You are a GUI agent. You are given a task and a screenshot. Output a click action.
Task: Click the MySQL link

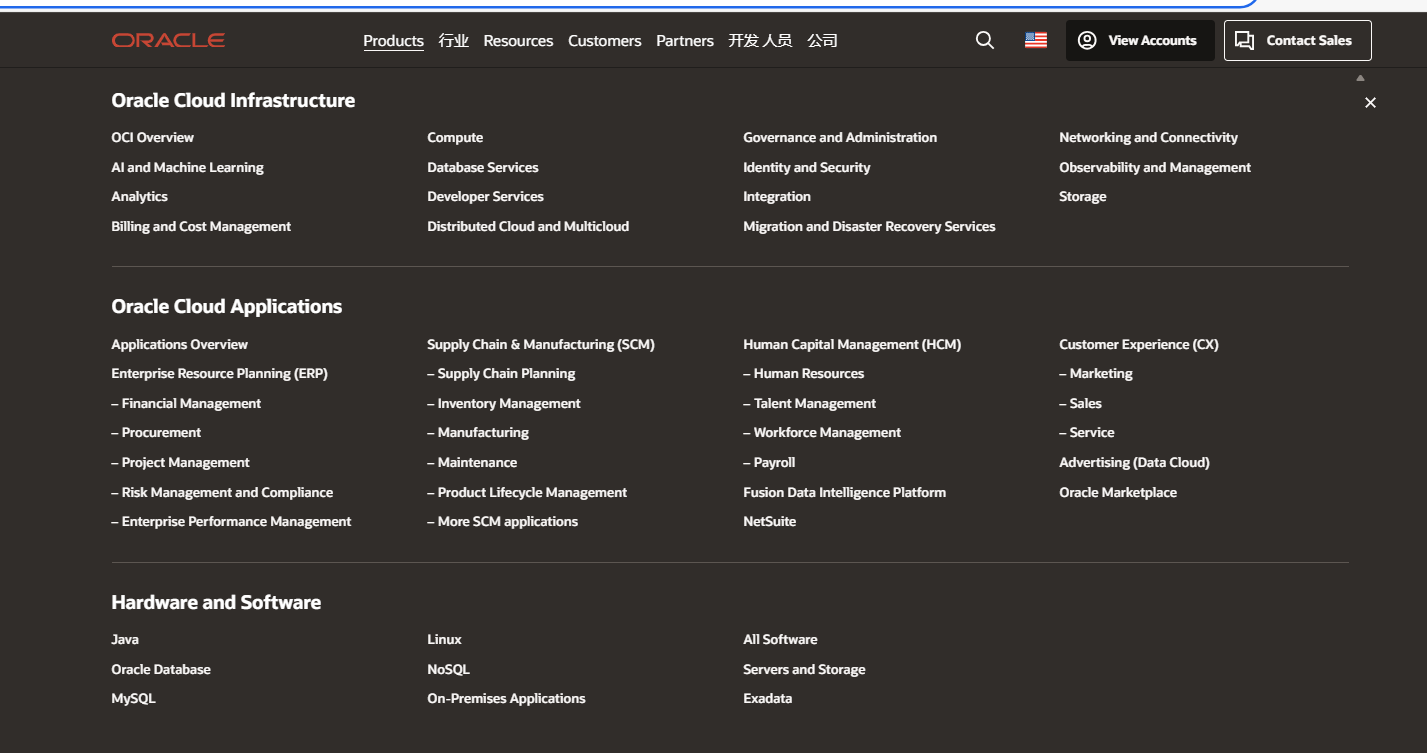point(134,699)
